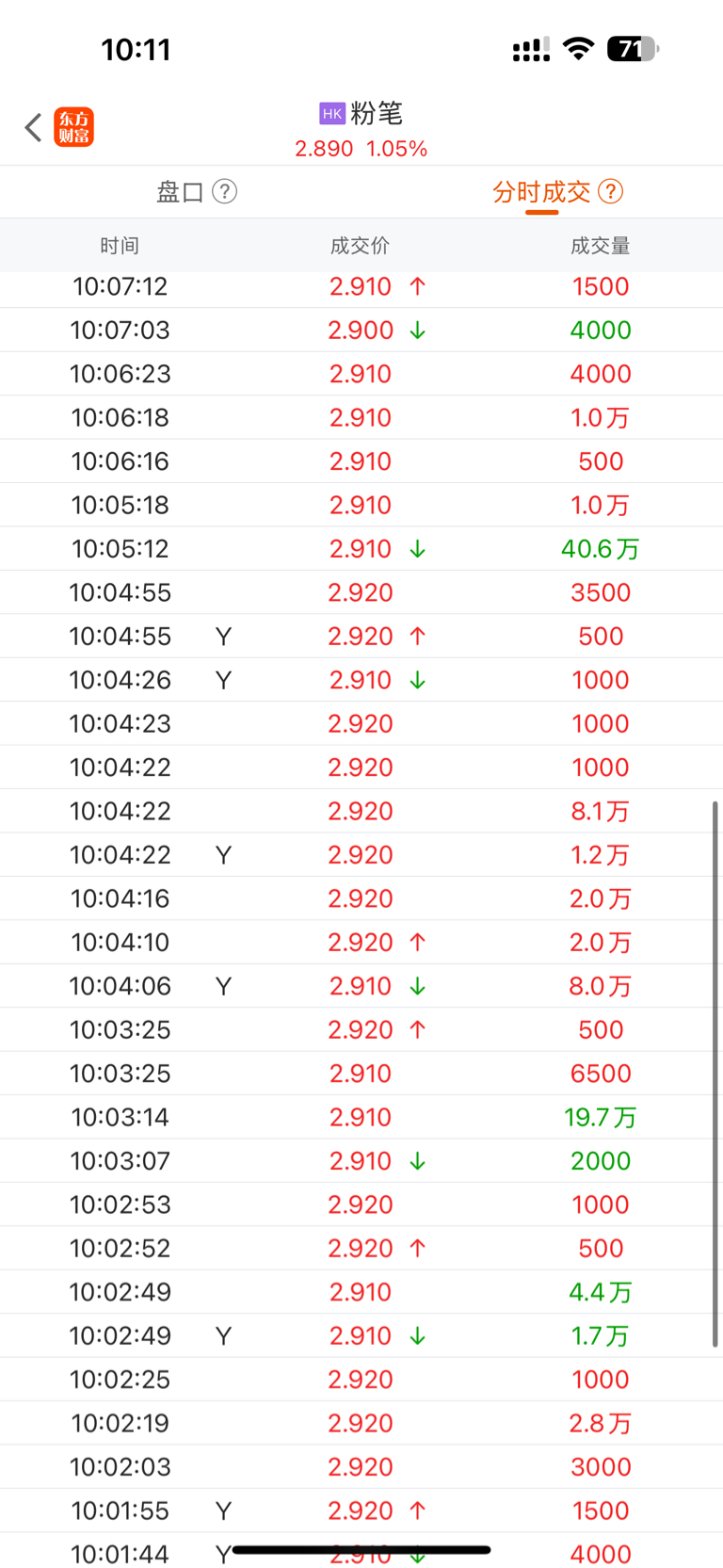Tap the Y flag on 10:04:06 row
Screen dimensions: 723x1568
[x=223, y=986]
